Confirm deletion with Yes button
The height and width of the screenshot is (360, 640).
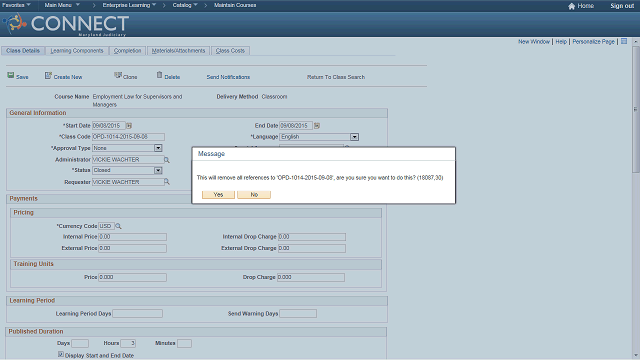[218, 195]
